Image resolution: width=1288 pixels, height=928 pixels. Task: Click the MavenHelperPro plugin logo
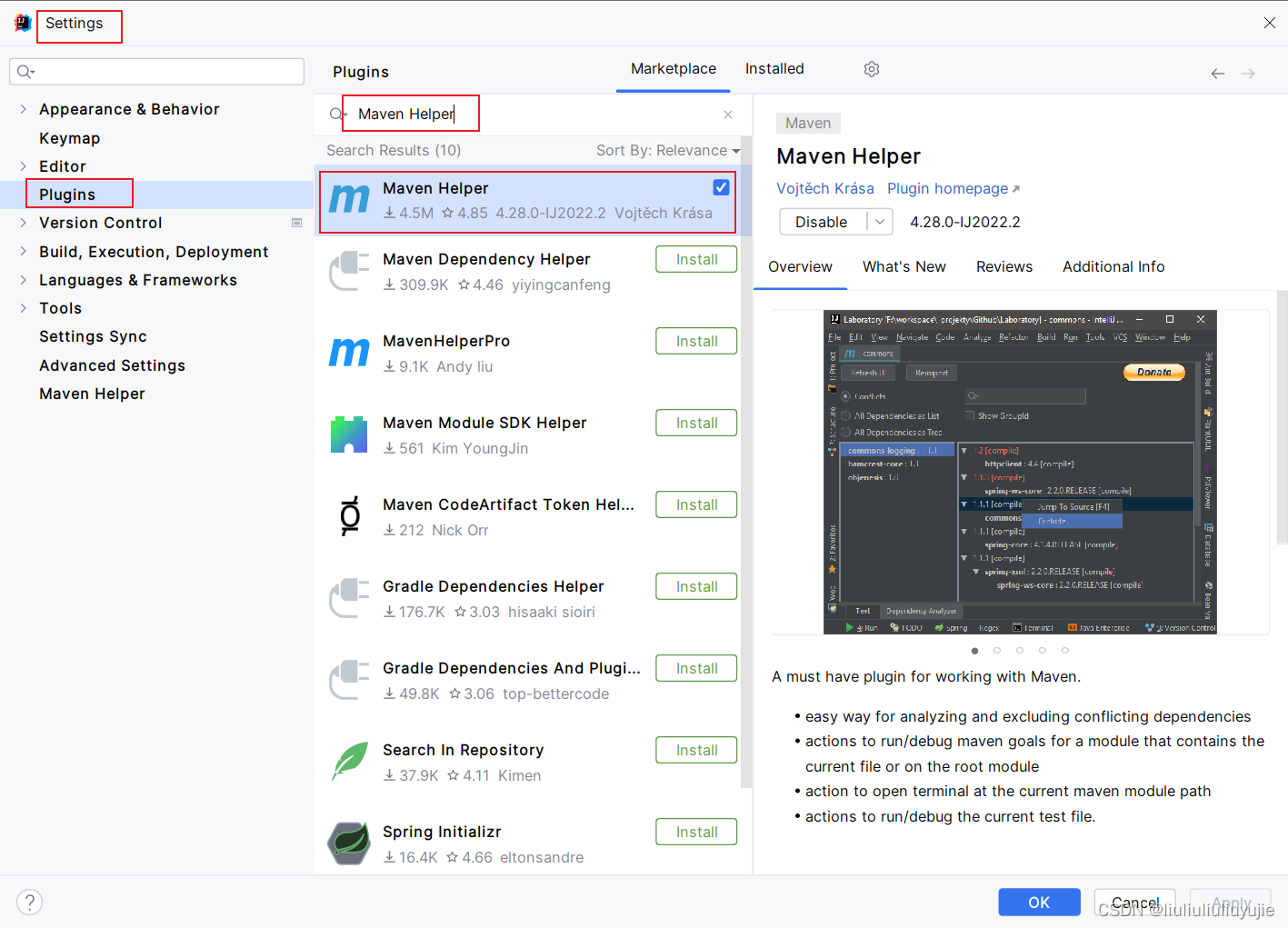coord(349,352)
